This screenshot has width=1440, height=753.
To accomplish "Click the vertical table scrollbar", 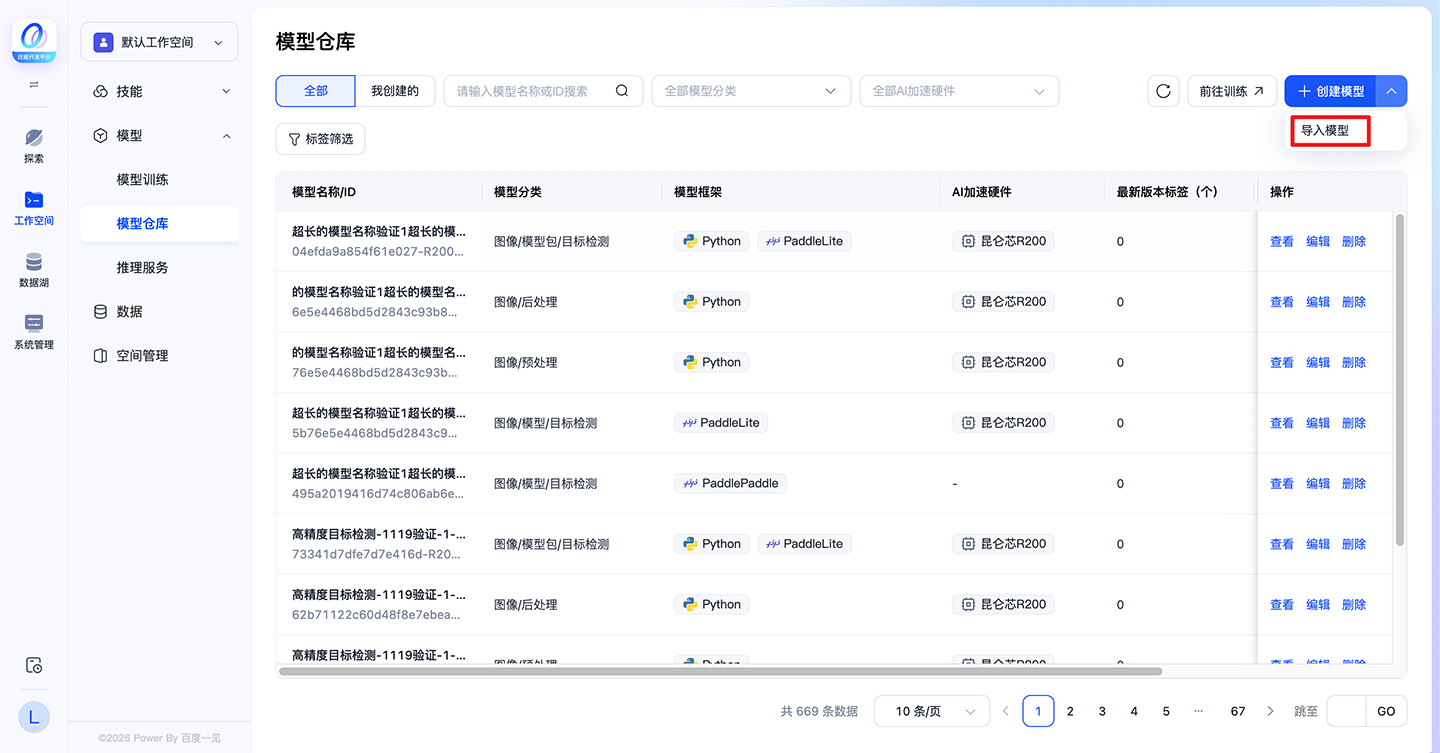I will click(1399, 380).
